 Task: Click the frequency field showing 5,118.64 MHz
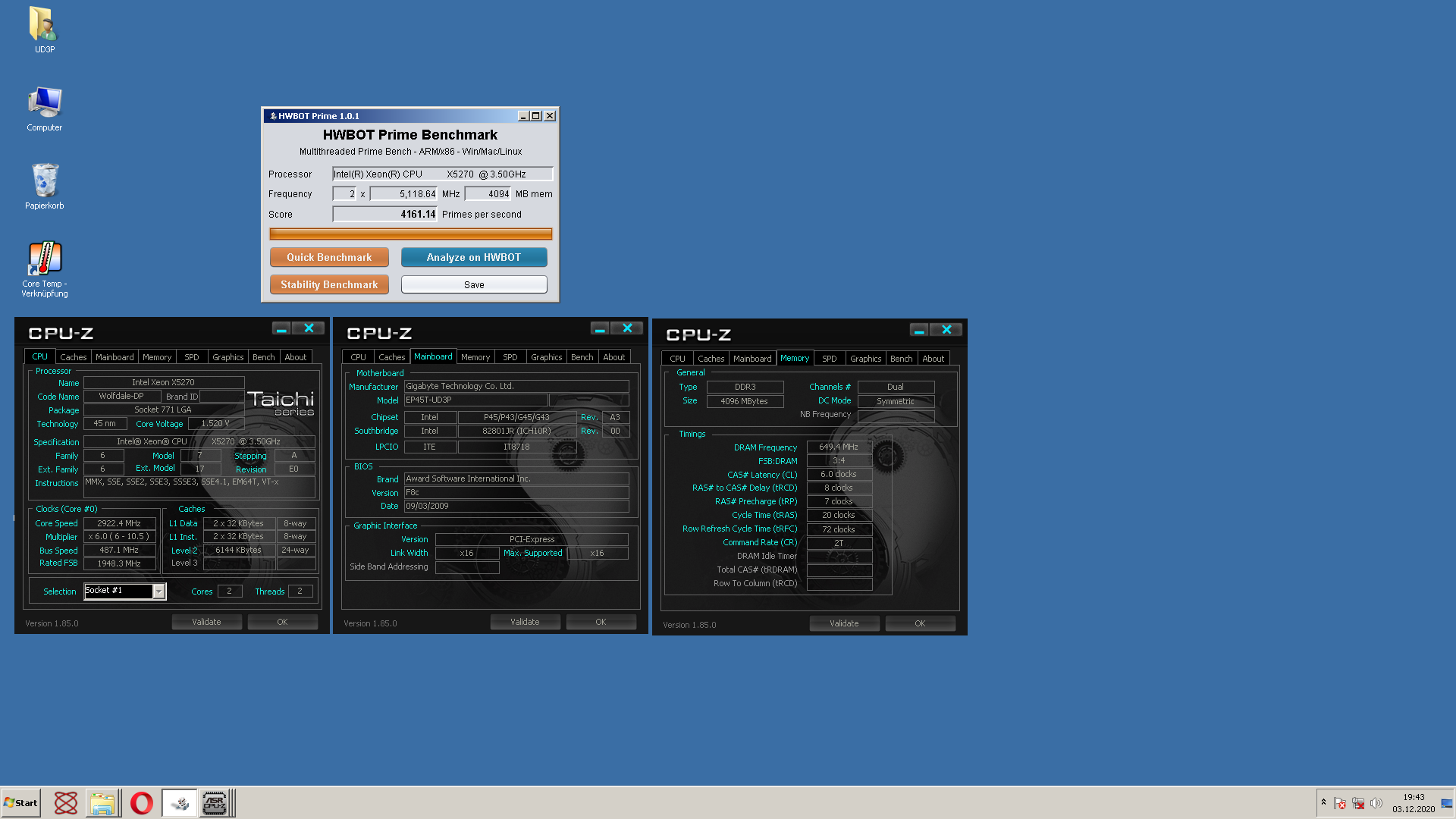tap(403, 194)
